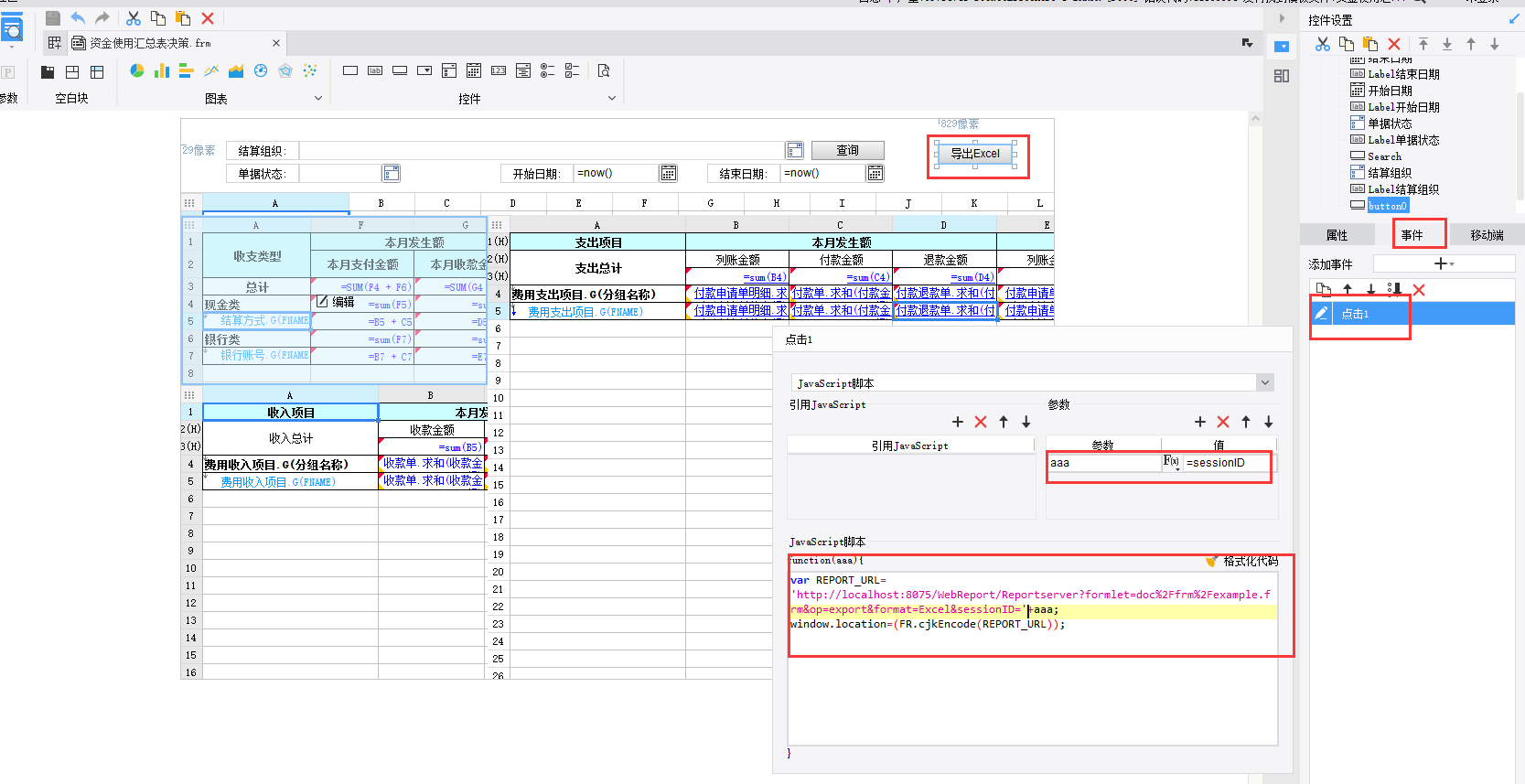The height and width of the screenshot is (784, 1525).
Task: Insert a gauge meter chart
Action: [261, 70]
